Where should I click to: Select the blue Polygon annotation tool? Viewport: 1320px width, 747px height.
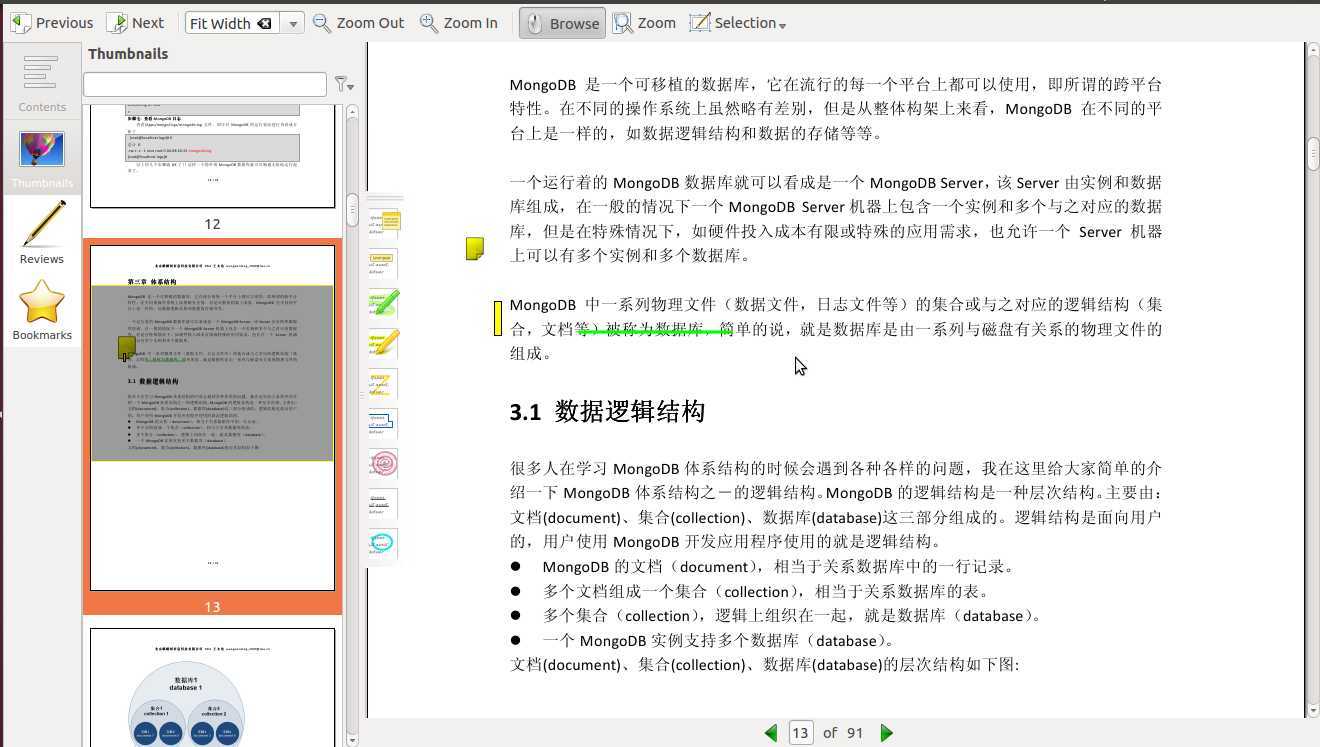(383, 424)
